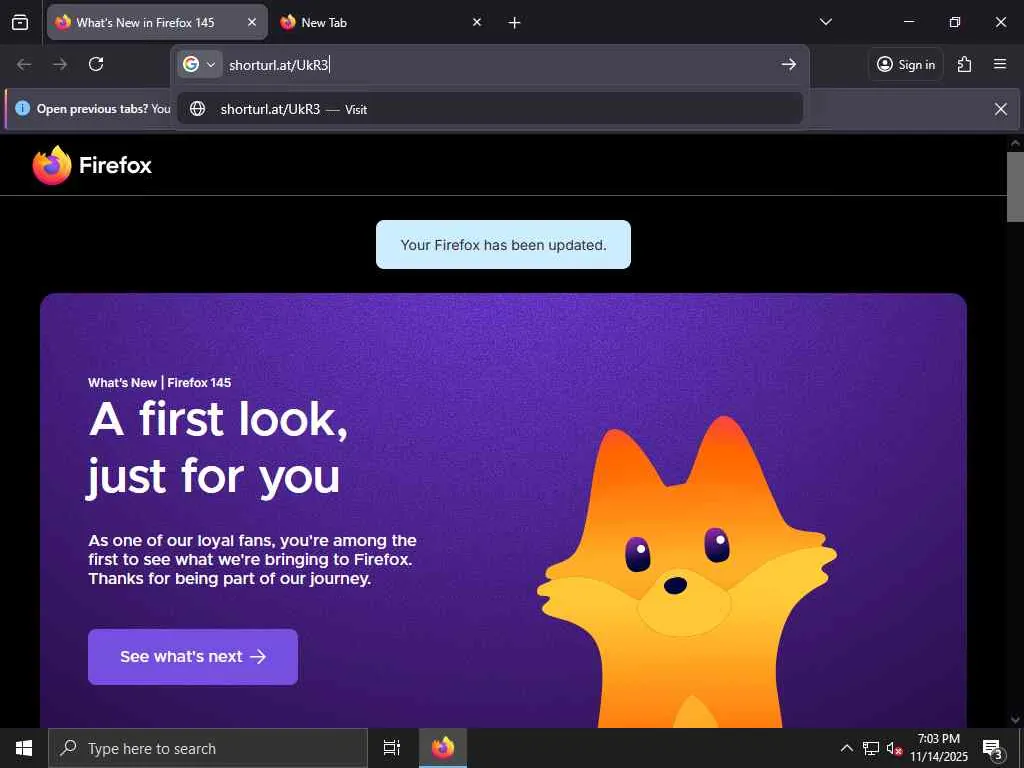Click the fox mascot illustration

pos(686,572)
